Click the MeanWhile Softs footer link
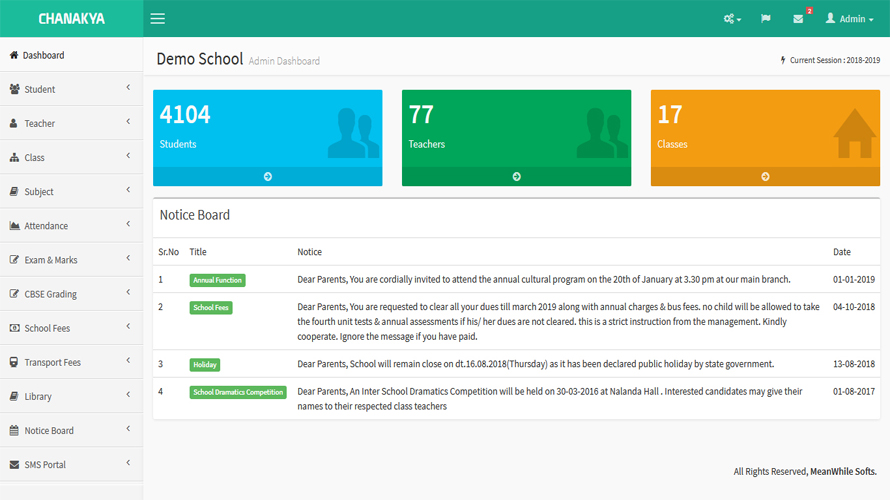Screen dimensions: 890x500 point(843,471)
